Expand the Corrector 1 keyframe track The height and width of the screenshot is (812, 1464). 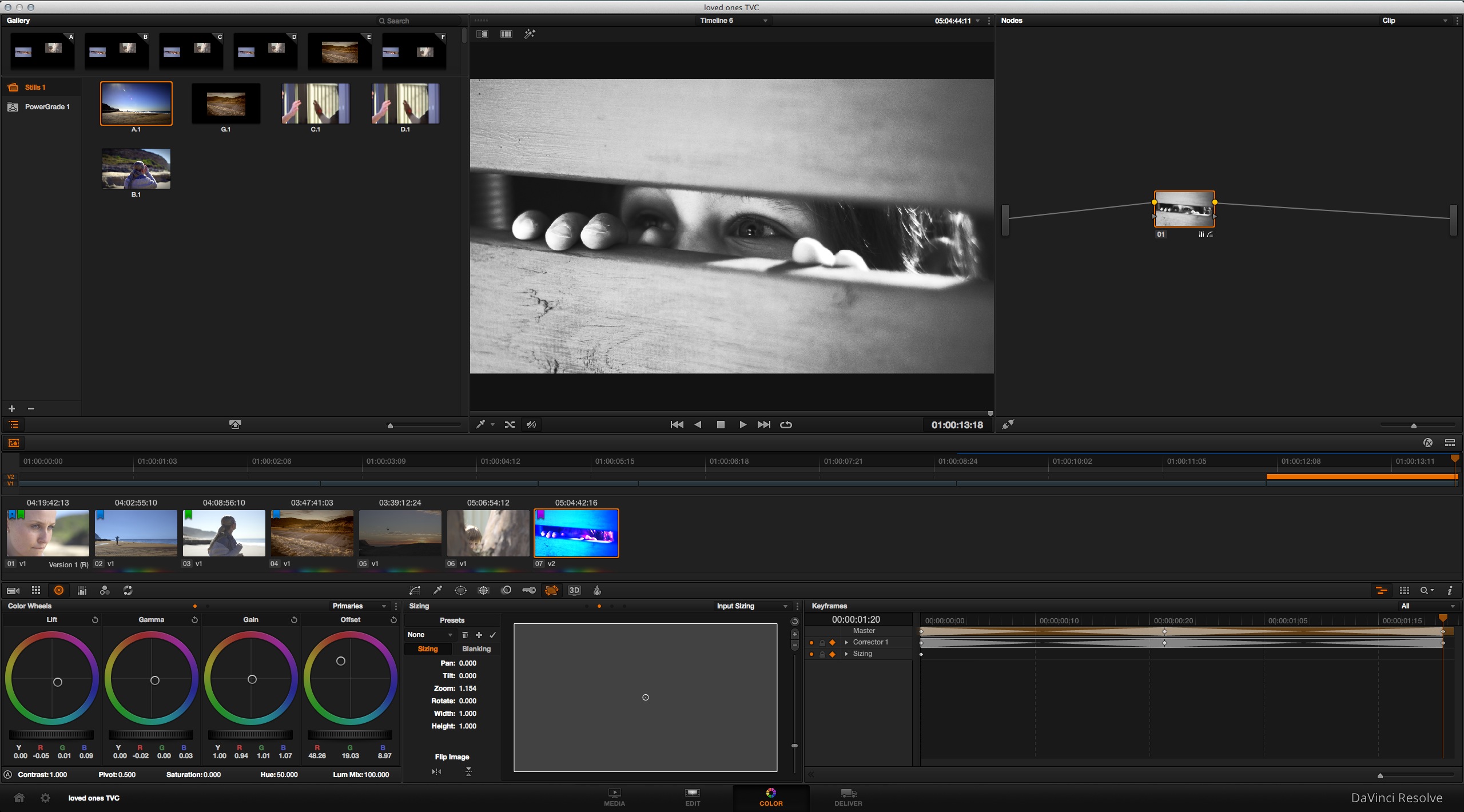click(x=846, y=642)
